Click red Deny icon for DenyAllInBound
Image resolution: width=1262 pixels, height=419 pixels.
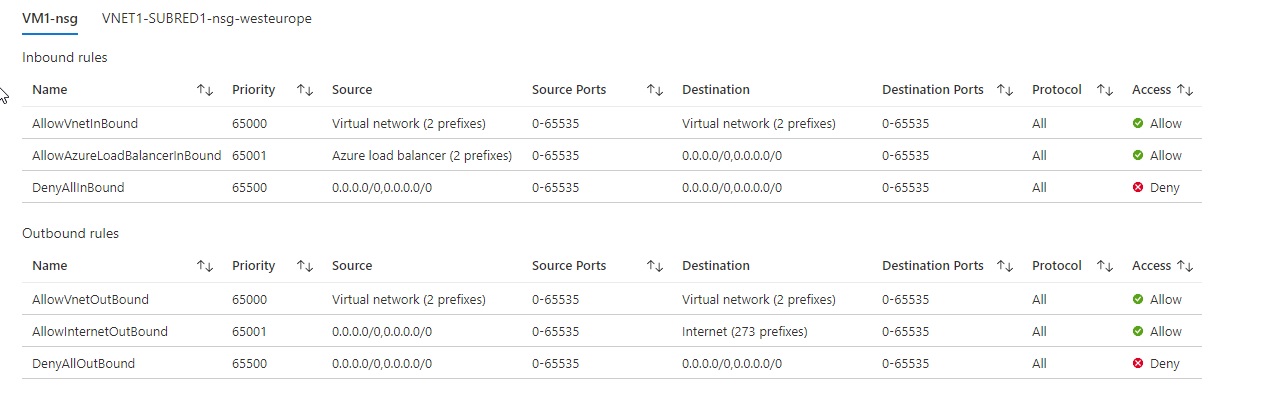(1138, 188)
